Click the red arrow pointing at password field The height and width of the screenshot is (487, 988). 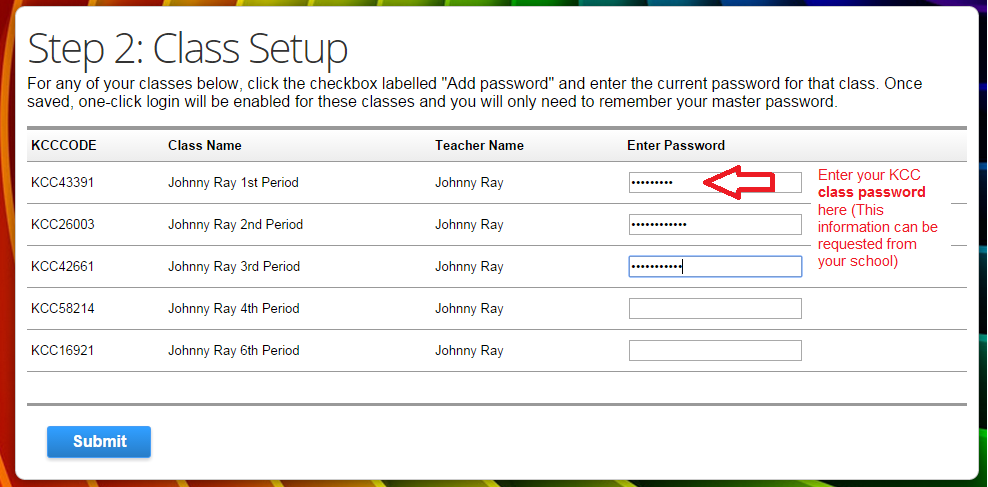click(x=740, y=181)
